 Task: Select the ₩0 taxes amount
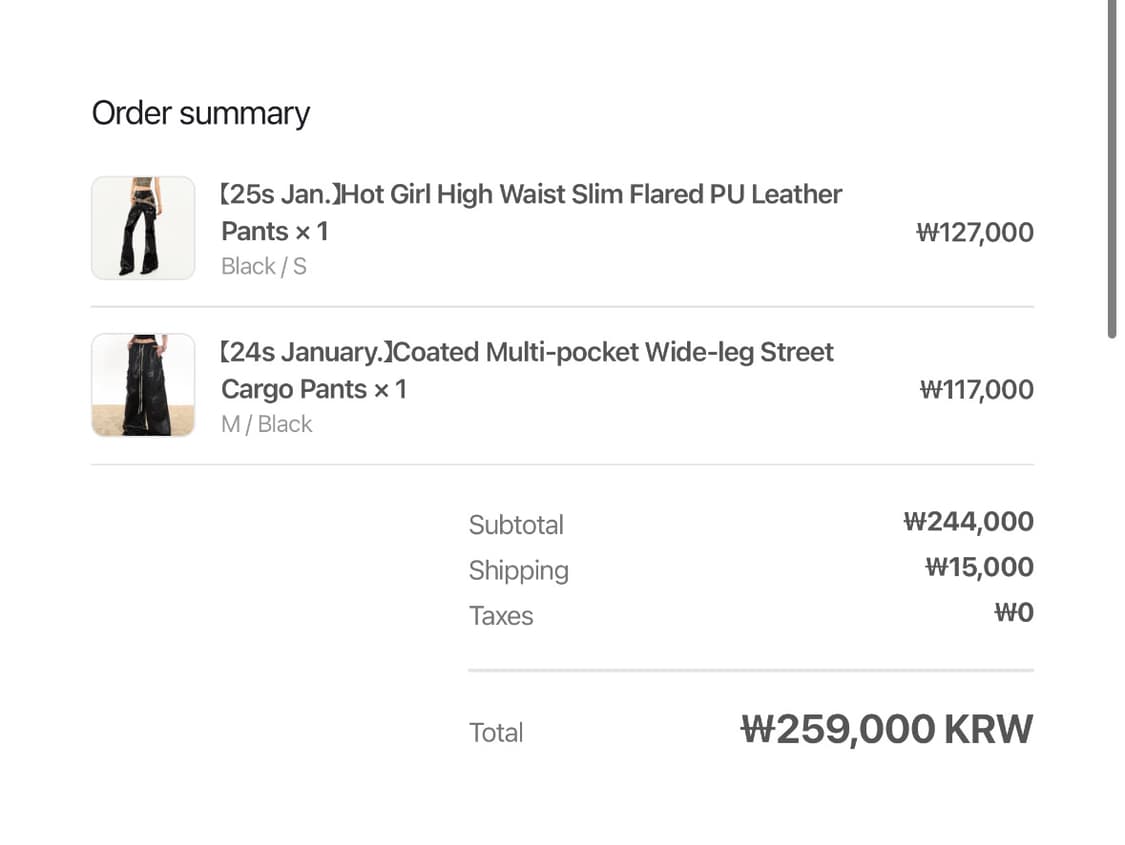1013,613
